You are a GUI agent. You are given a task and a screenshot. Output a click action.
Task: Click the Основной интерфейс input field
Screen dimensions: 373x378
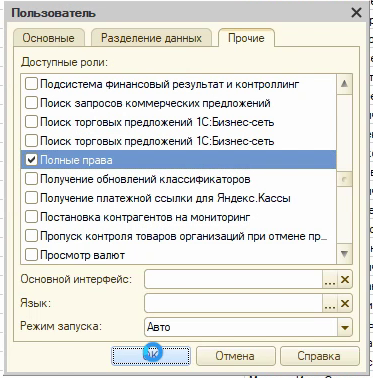tap(233, 279)
